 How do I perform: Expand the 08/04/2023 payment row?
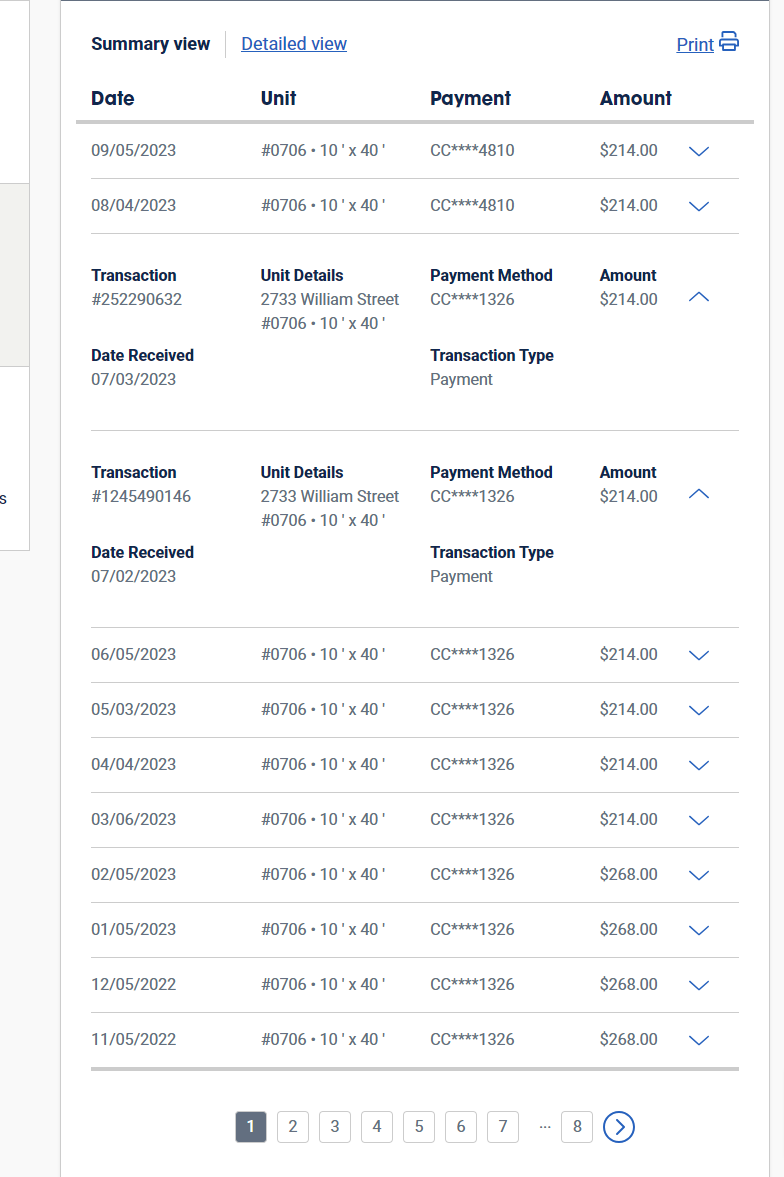(x=699, y=206)
